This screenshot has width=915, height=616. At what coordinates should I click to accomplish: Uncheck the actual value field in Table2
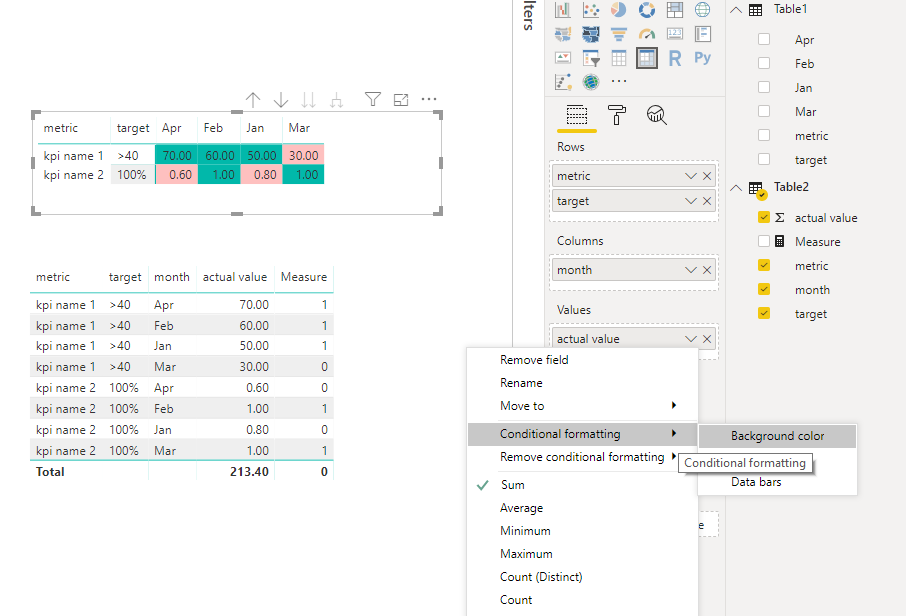coord(764,217)
